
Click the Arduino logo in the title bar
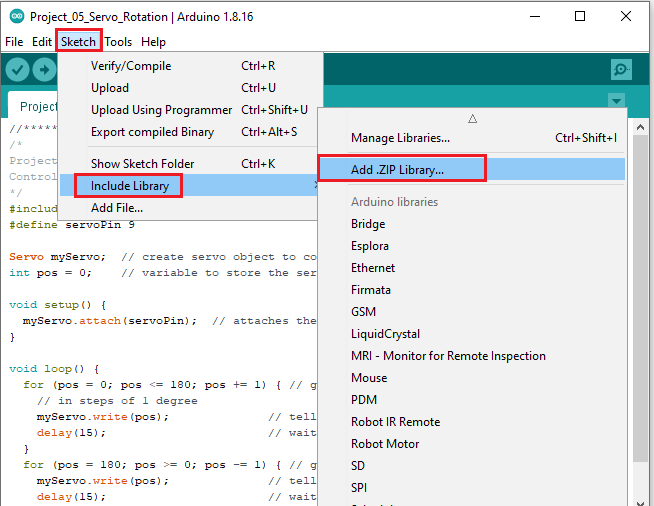17,16
